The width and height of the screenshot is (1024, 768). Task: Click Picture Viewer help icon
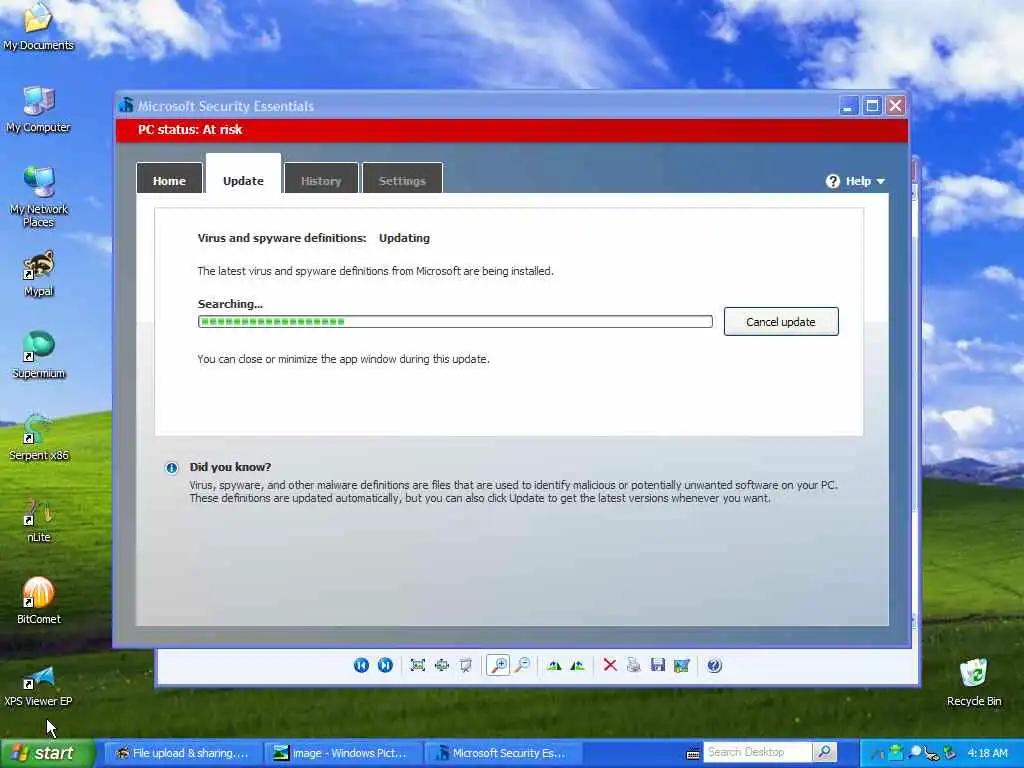click(x=714, y=665)
